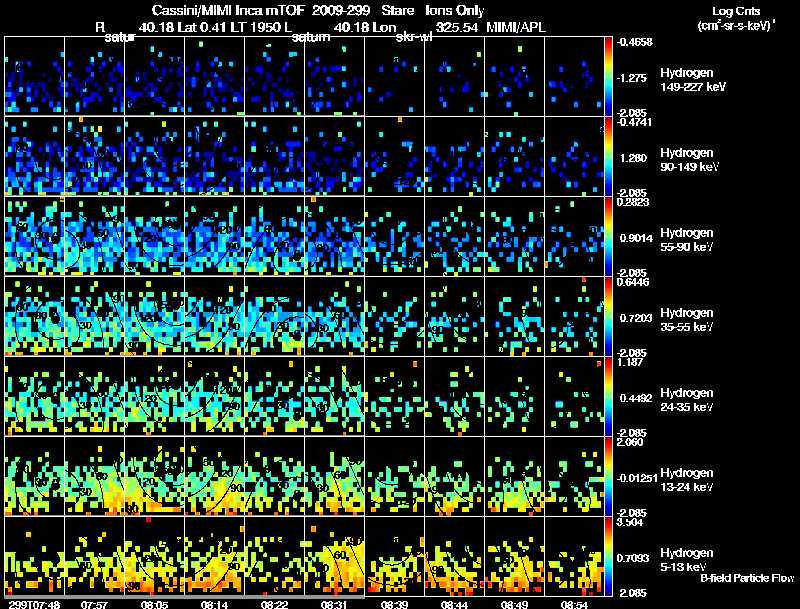Viewport: 800px width, 609px height.
Task: Open the 55-90 keV image at 08:54
Action: point(574,236)
